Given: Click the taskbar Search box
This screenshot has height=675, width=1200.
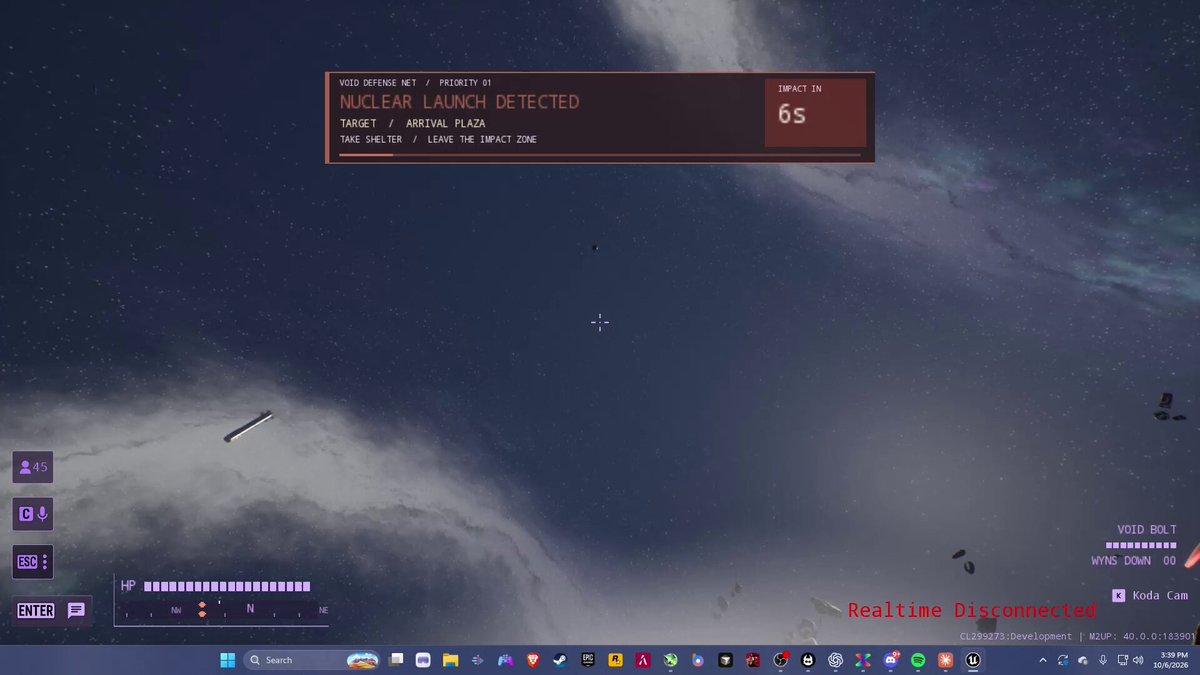Looking at the screenshot, I should 314,660.
